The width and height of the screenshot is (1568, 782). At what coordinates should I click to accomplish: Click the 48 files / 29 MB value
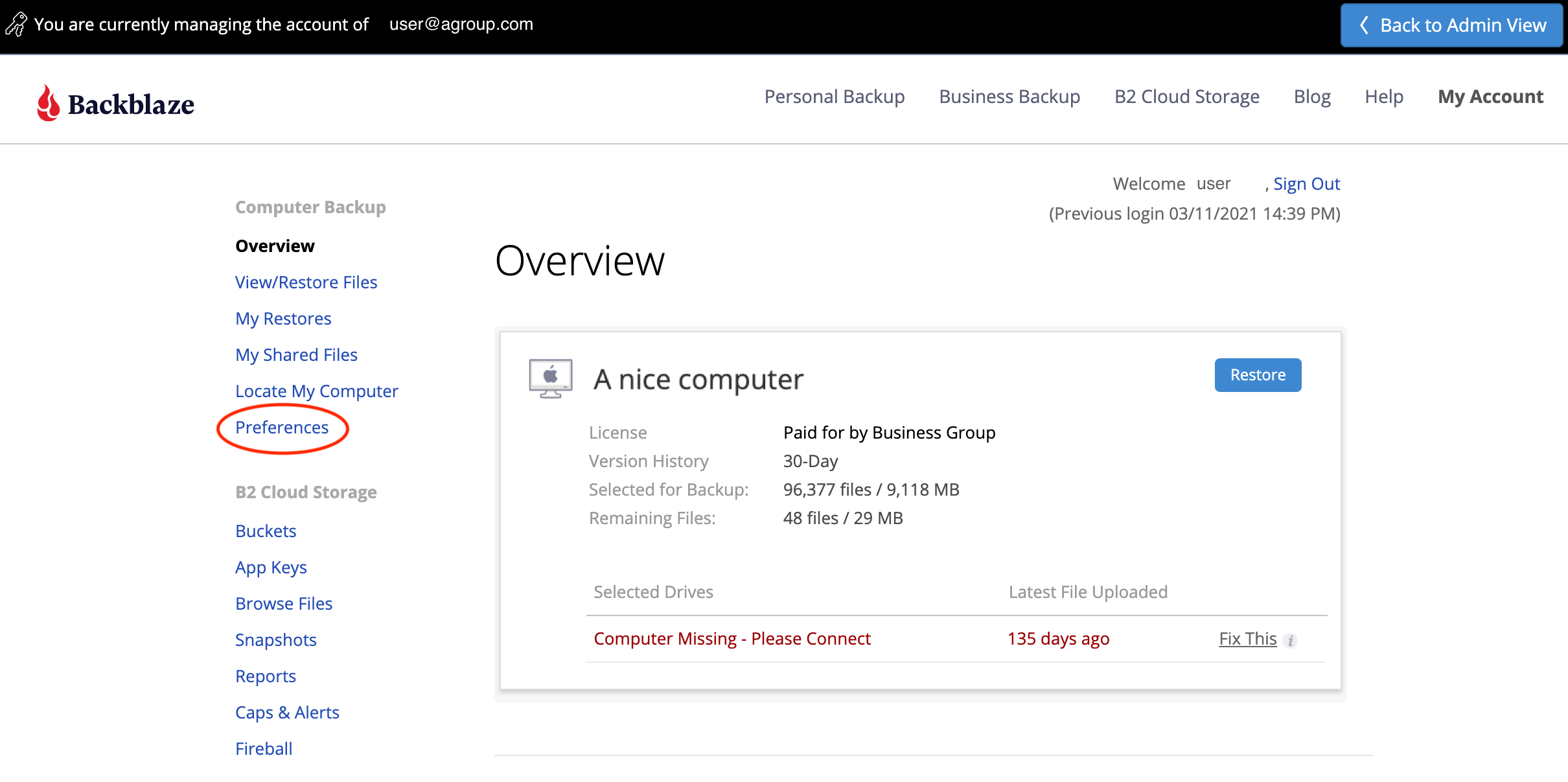pyautogui.click(x=843, y=518)
